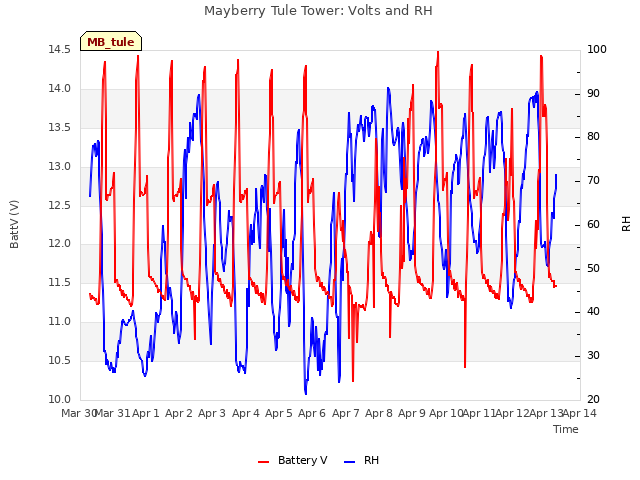The width and height of the screenshot is (640, 480).
Task: Click the 11.0 left axis value
Action: tap(60, 322)
